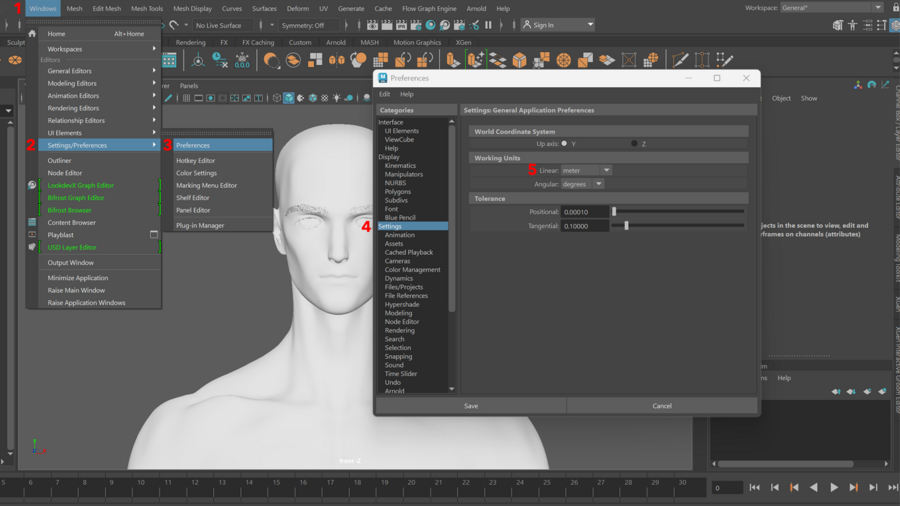This screenshot has width=900, height=506.
Task: Go to start of playback range
Action: point(755,487)
